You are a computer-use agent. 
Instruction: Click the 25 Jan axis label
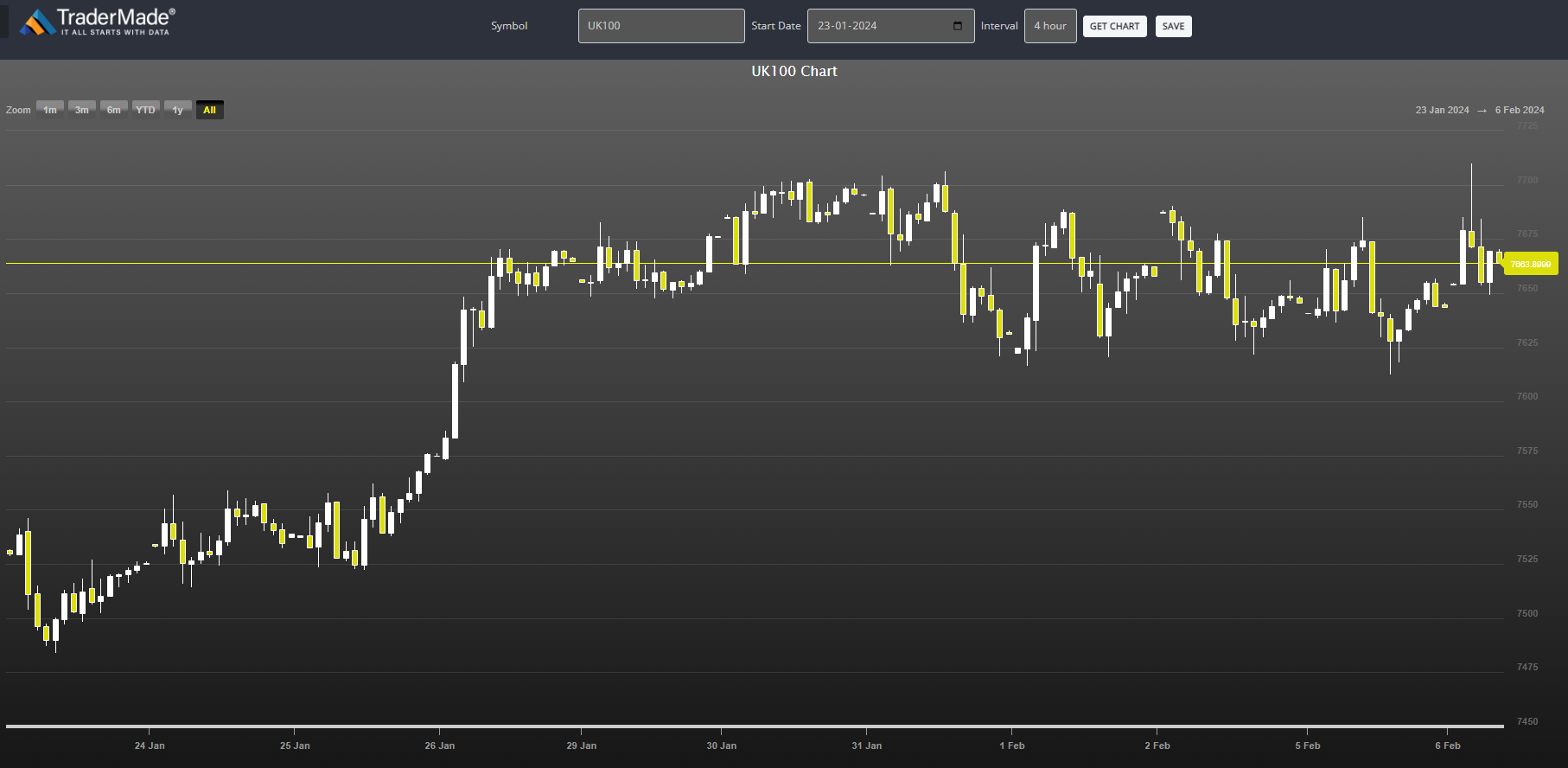[295, 746]
